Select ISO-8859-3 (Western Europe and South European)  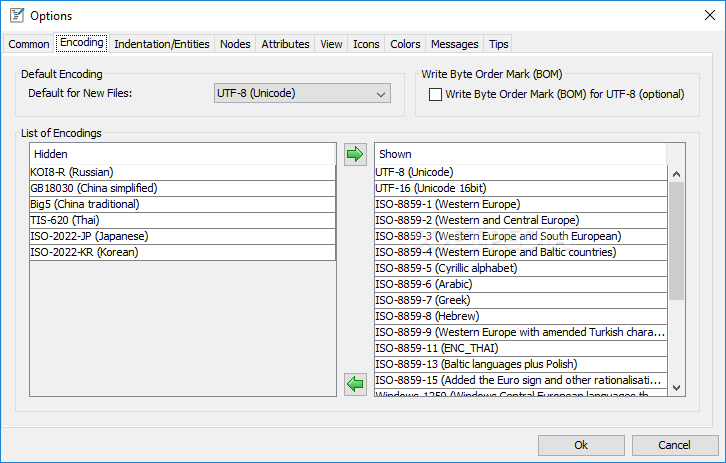pos(521,236)
